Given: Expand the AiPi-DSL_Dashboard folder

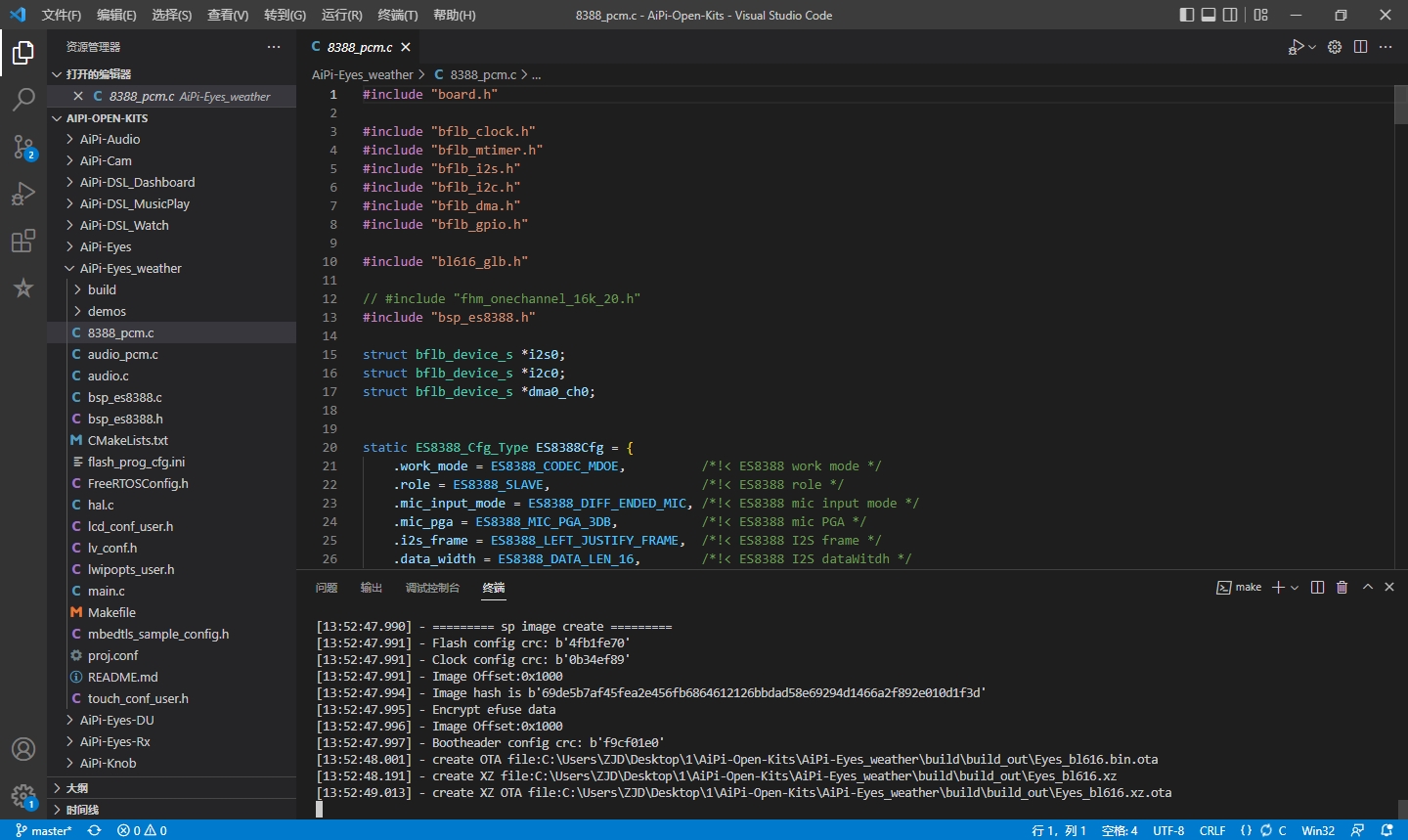Looking at the screenshot, I should point(171,183).
